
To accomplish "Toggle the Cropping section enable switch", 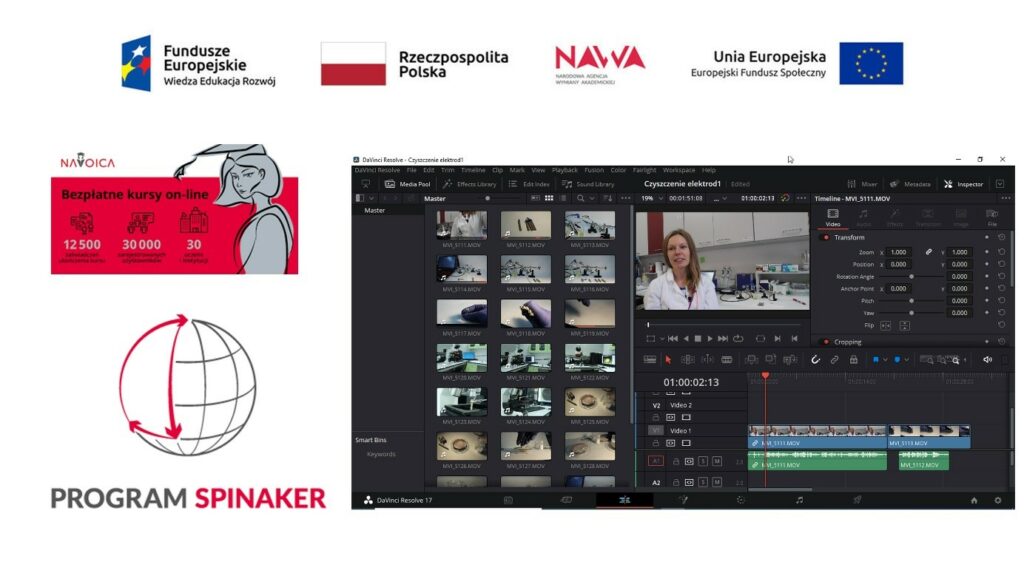I will point(825,342).
